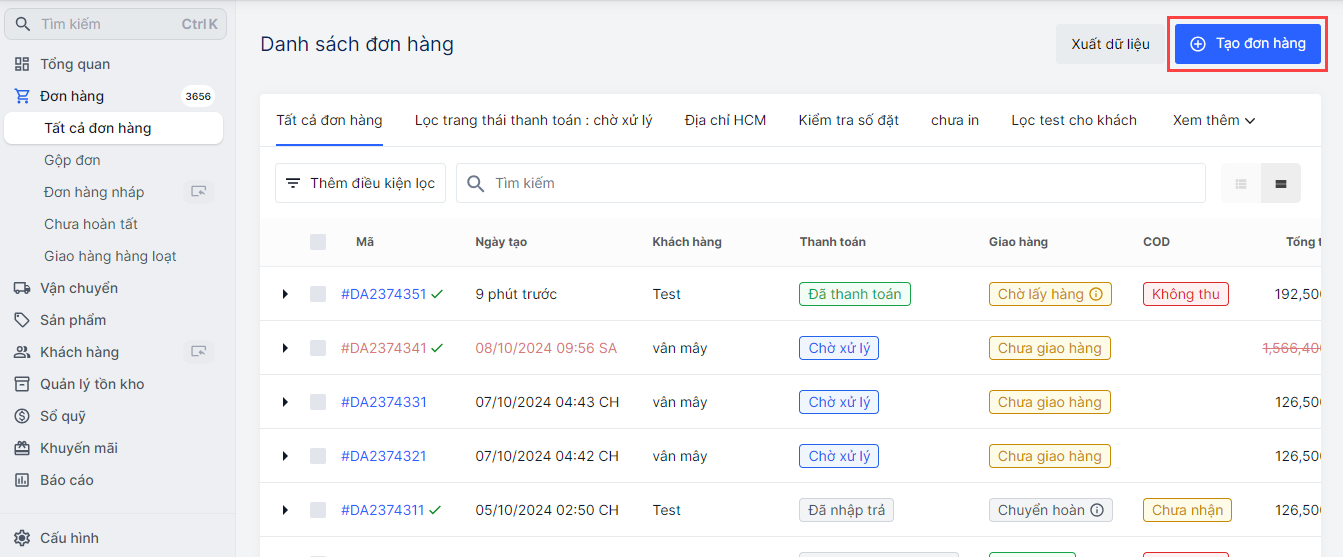
Task: Click the green check next to #DA2374351
Action: (x=437, y=294)
